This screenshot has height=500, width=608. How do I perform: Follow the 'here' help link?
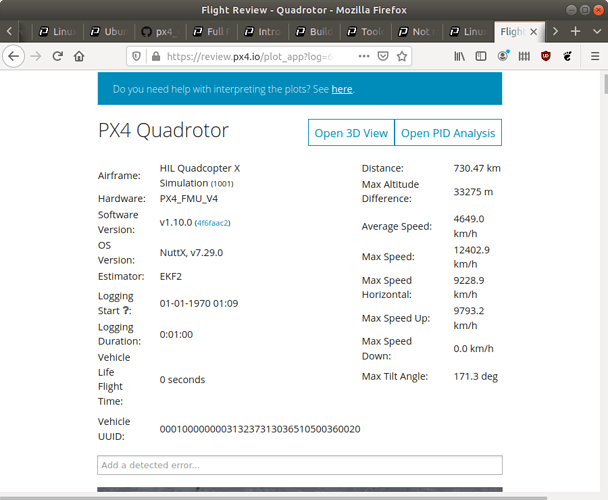coord(342,89)
